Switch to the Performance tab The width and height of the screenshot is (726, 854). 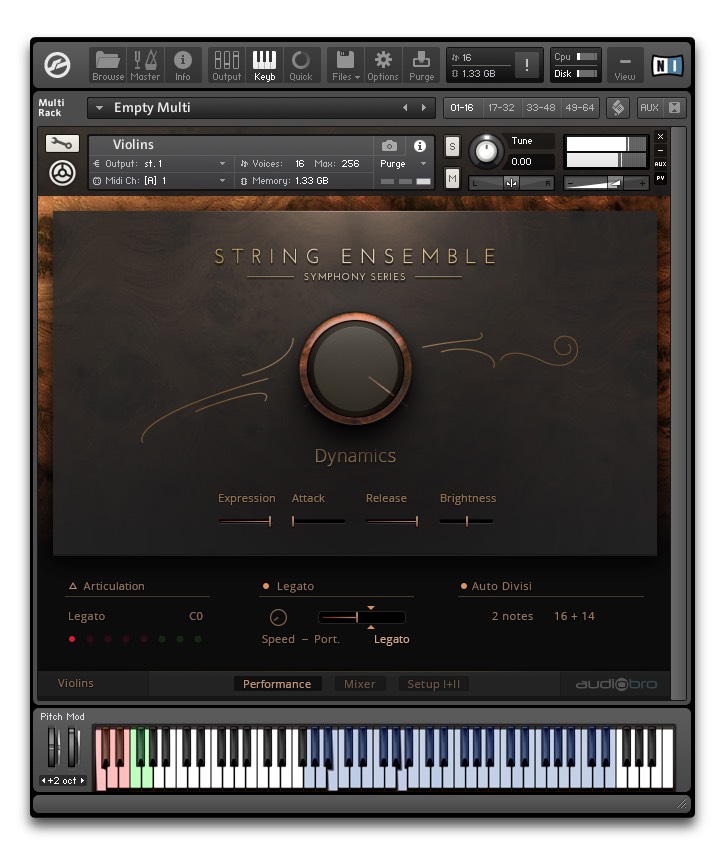[x=277, y=684]
